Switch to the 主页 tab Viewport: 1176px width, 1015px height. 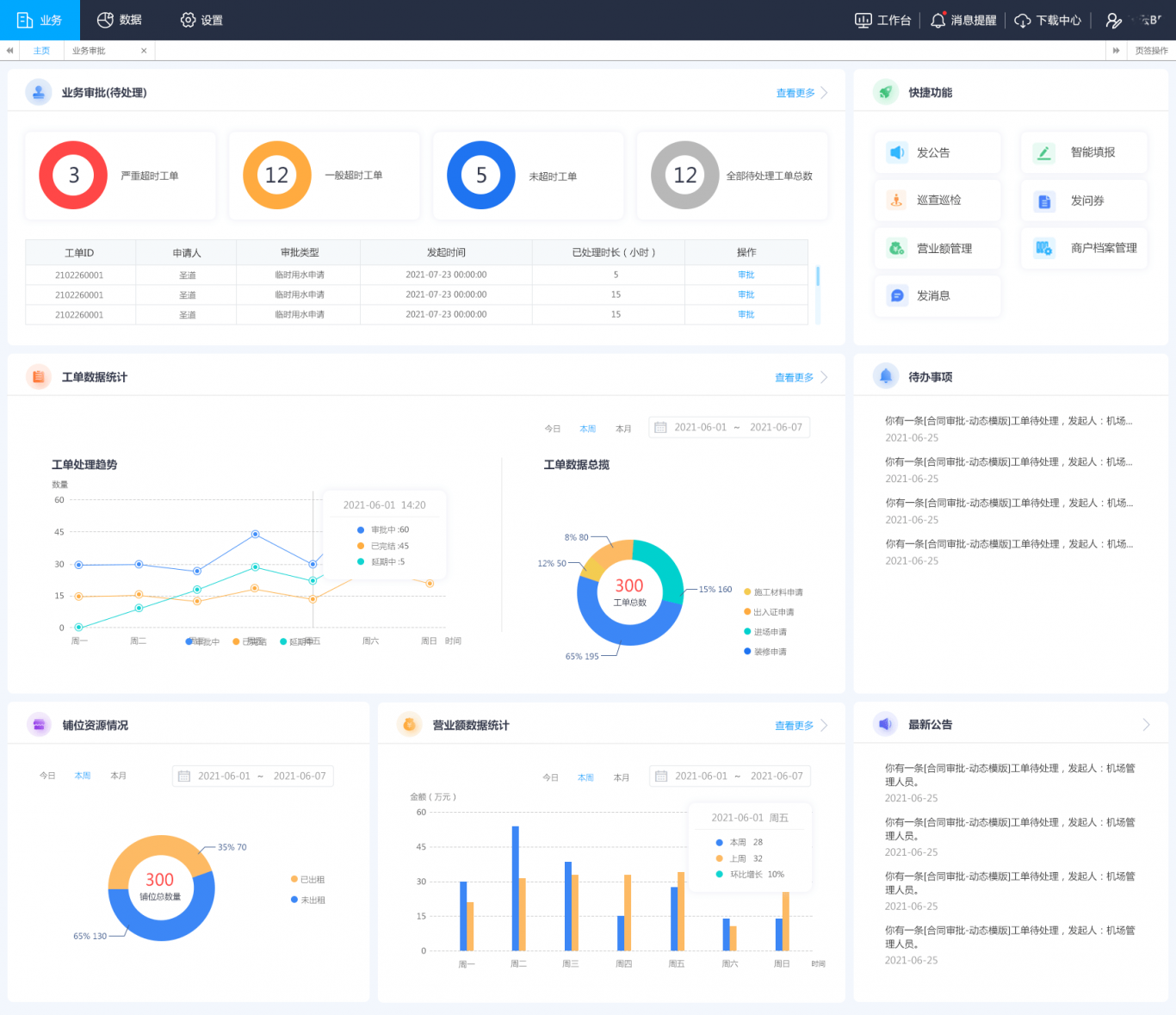[41, 51]
